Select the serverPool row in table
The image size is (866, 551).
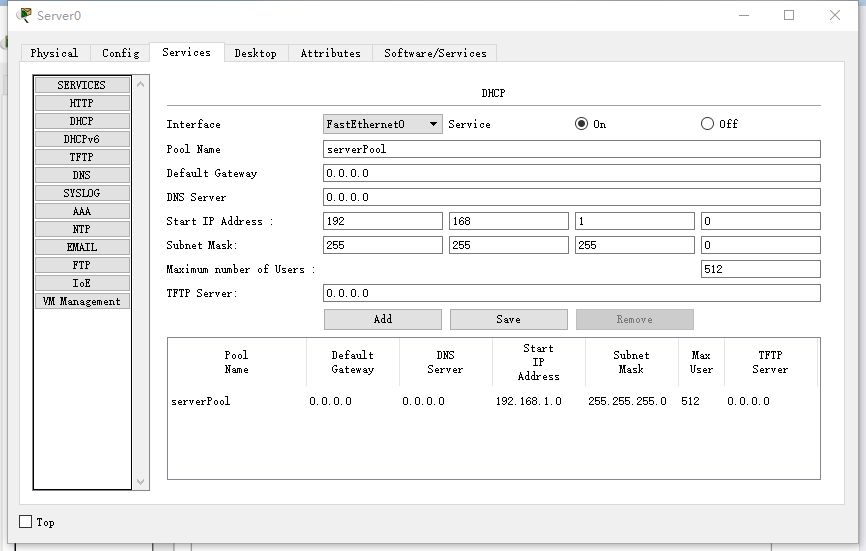pyautogui.click(x=200, y=401)
